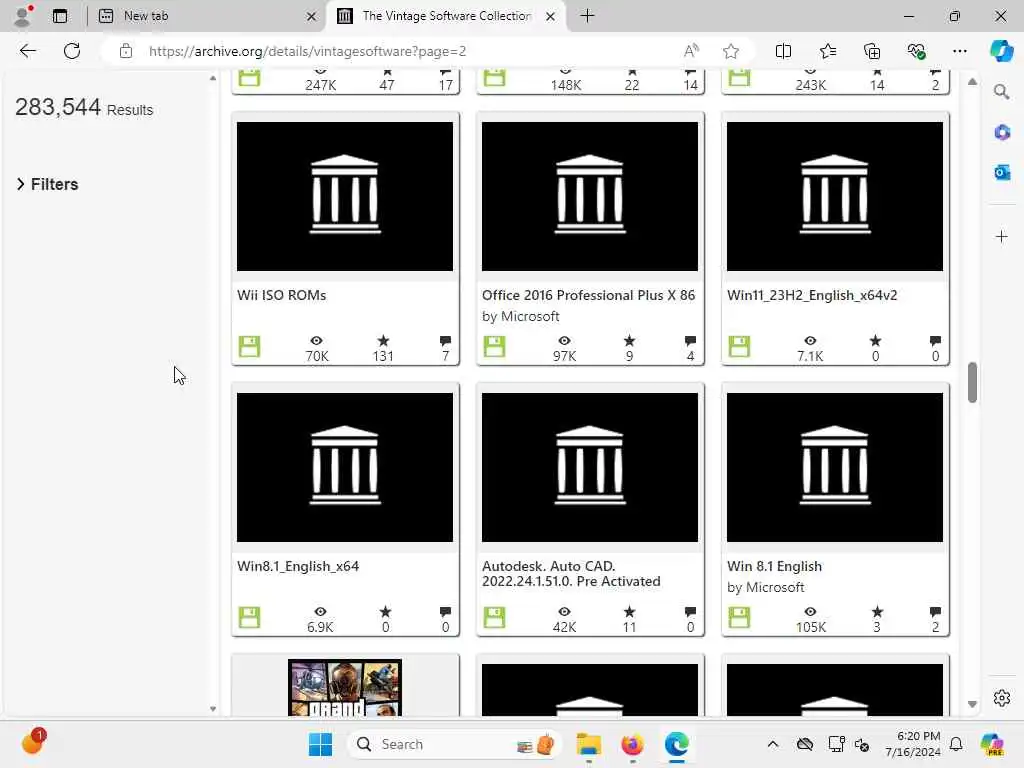Open Autodesk Auto CAD 2022 item
Screen dimensions: 1024x768
click(x=571, y=573)
